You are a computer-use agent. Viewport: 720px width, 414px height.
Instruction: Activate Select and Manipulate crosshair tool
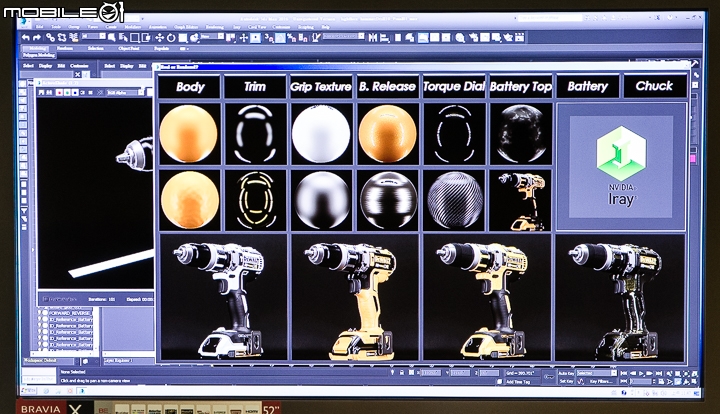[x=243, y=38]
